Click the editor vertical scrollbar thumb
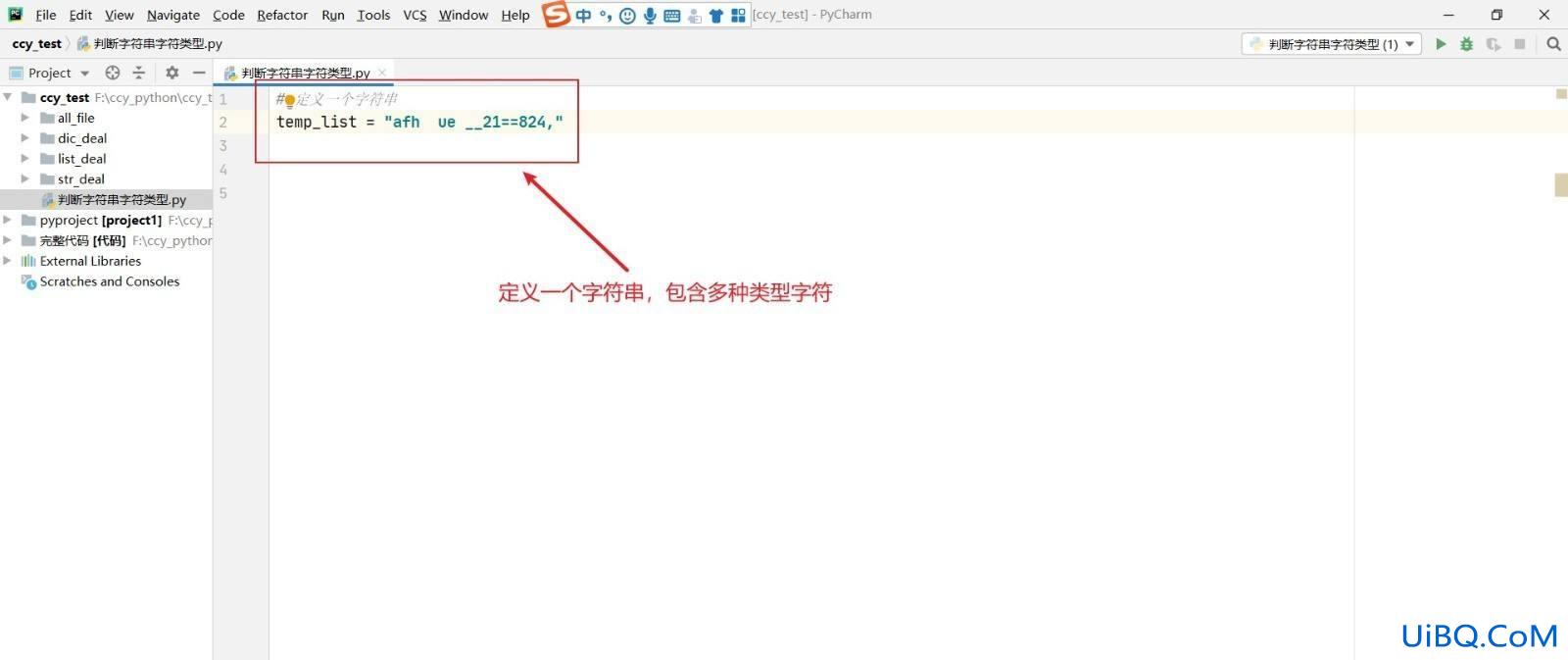1568x660 pixels. pyautogui.click(x=1561, y=184)
